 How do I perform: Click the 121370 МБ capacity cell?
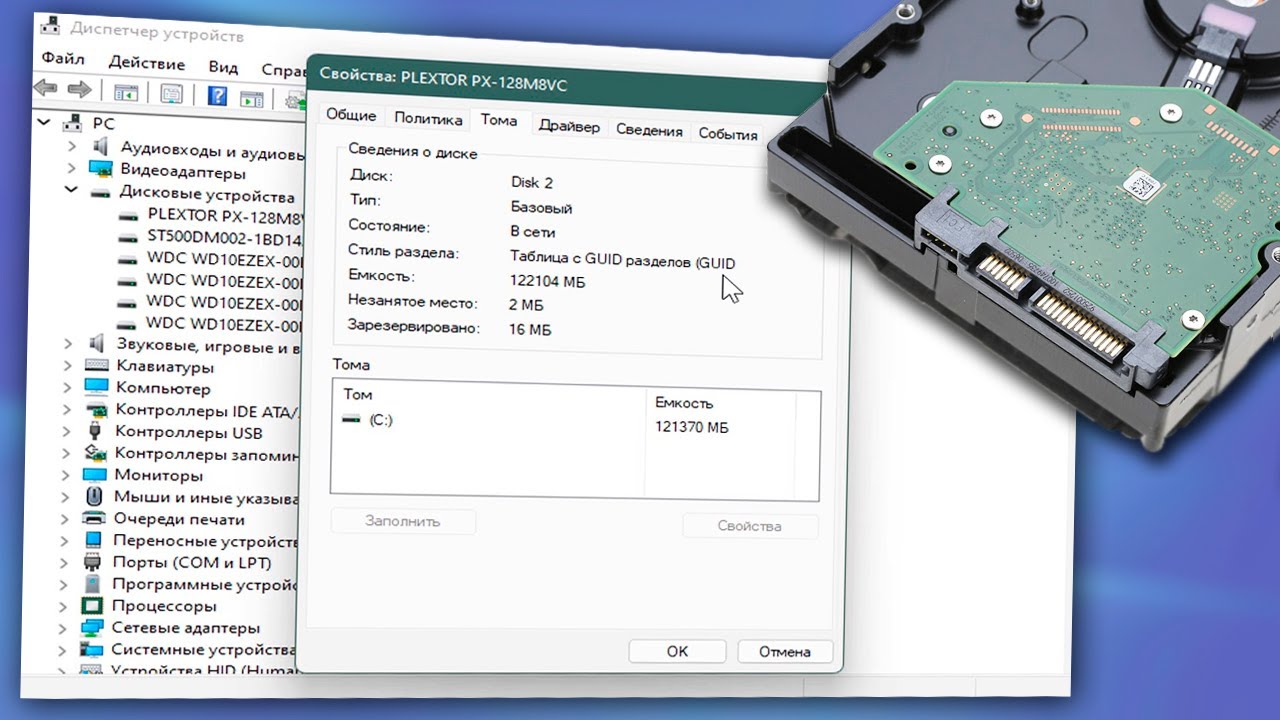(692, 427)
